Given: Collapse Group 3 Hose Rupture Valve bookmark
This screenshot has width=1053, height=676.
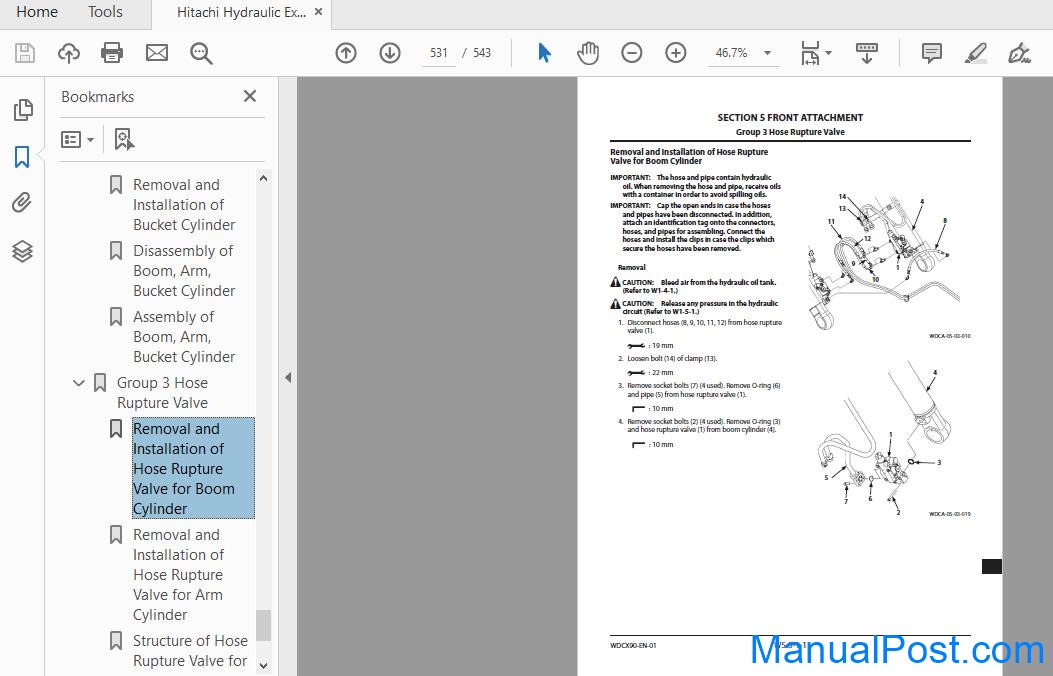Looking at the screenshot, I should tap(79, 383).
